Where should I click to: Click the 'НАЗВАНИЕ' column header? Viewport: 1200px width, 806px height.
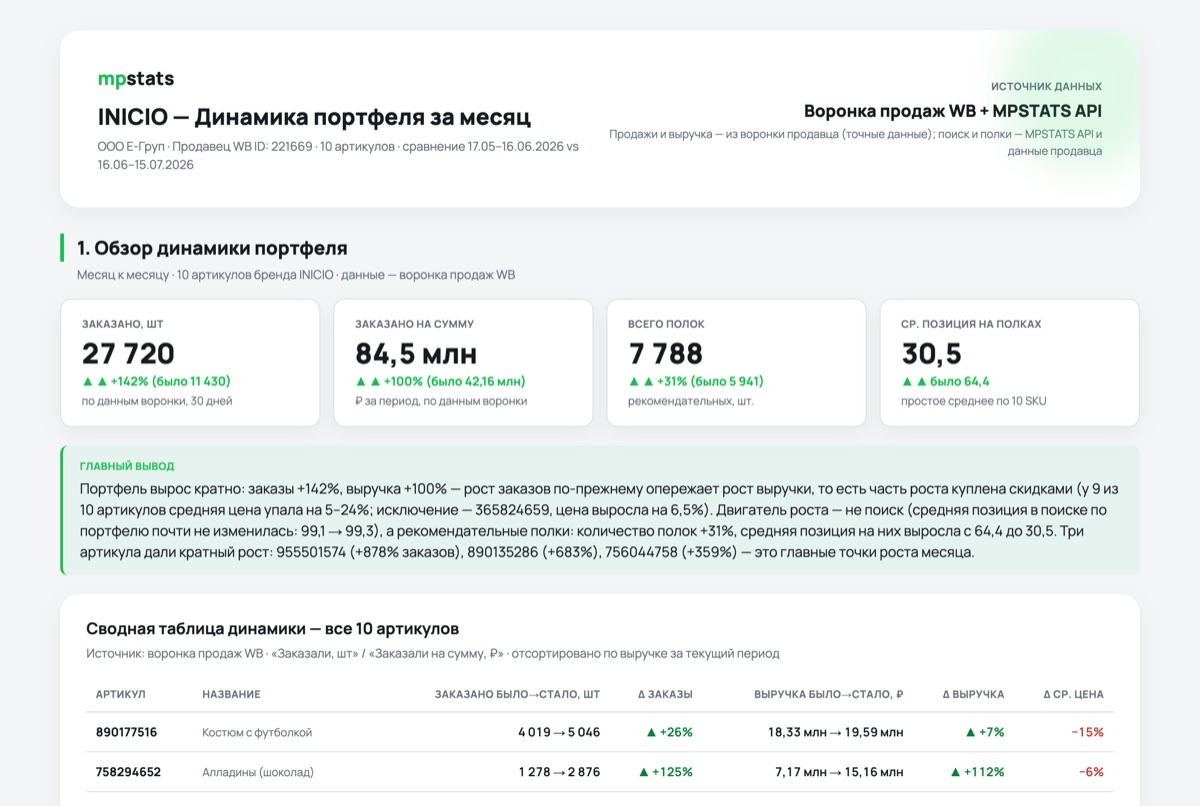tap(231, 694)
